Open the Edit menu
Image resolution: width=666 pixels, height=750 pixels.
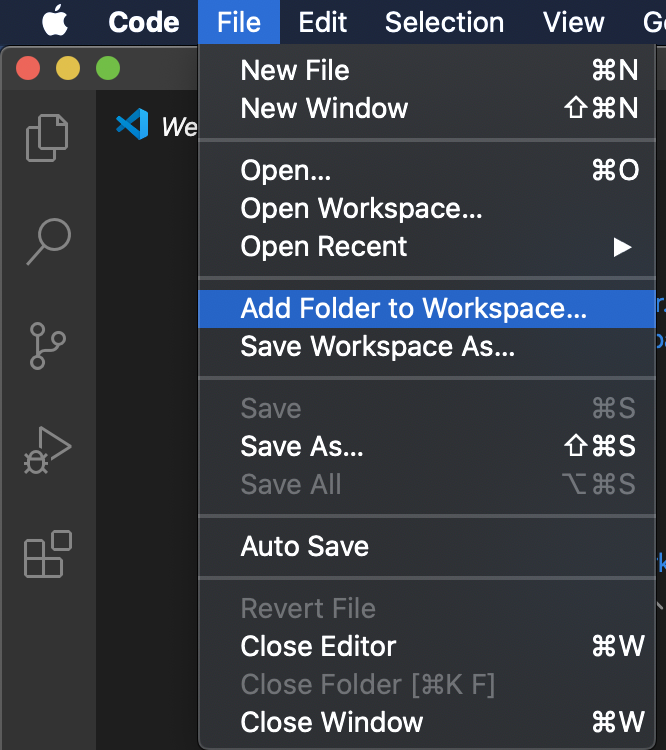pyautogui.click(x=322, y=22)
